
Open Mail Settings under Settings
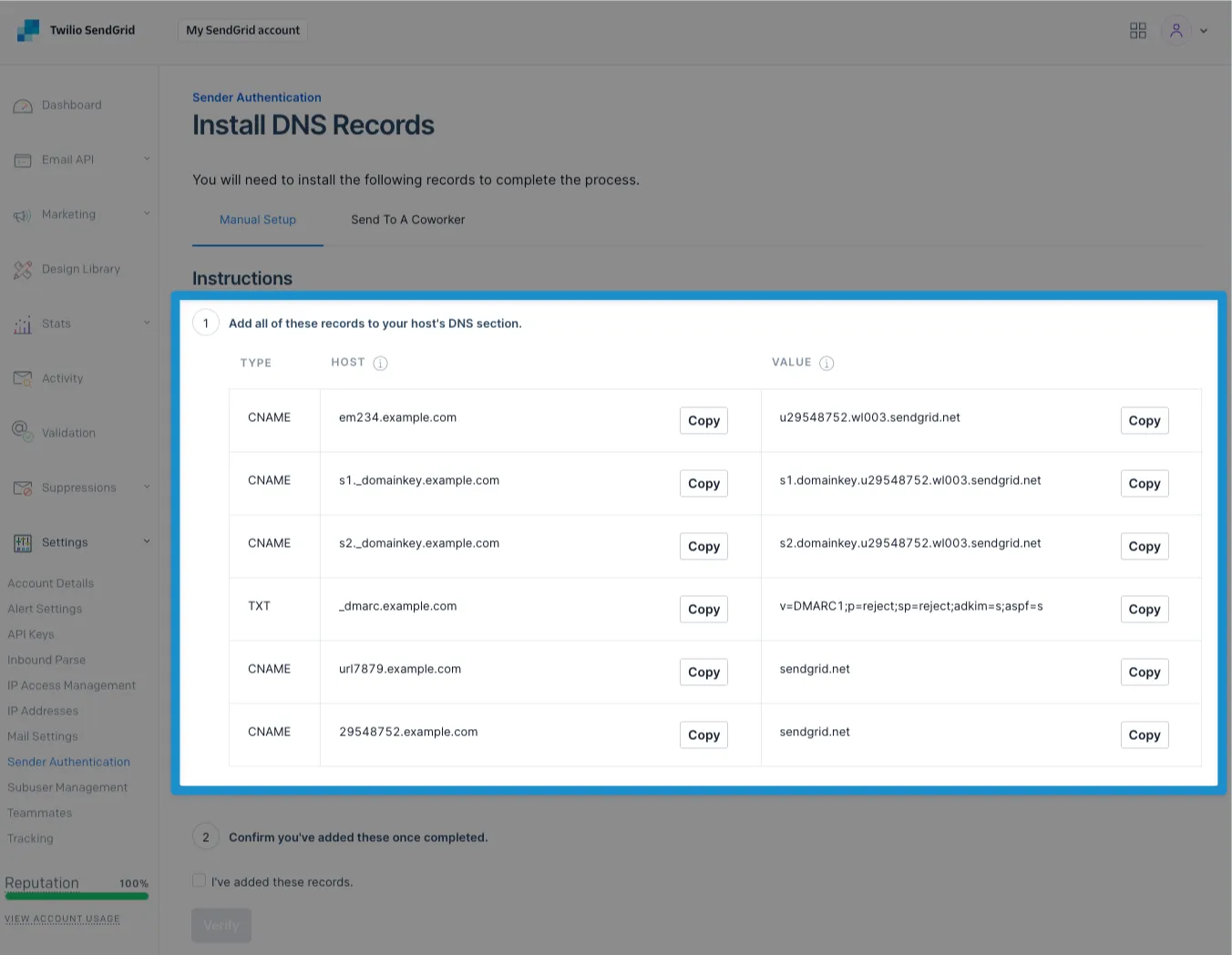[x=43, y=736]
